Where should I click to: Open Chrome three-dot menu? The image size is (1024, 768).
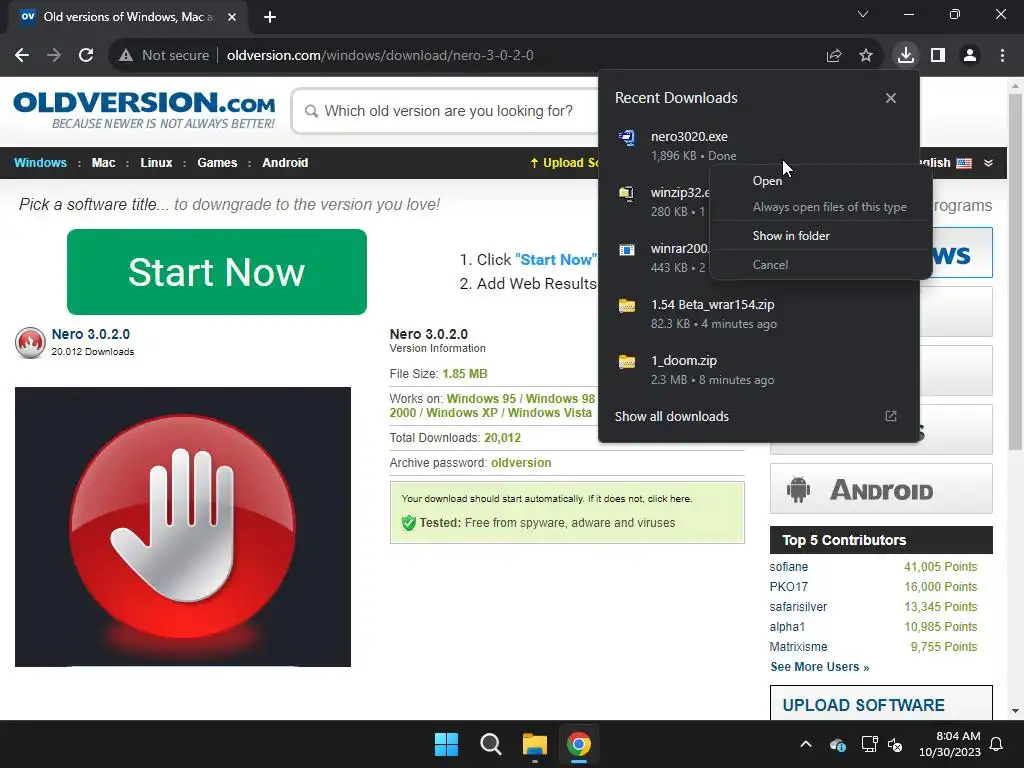1002,56
